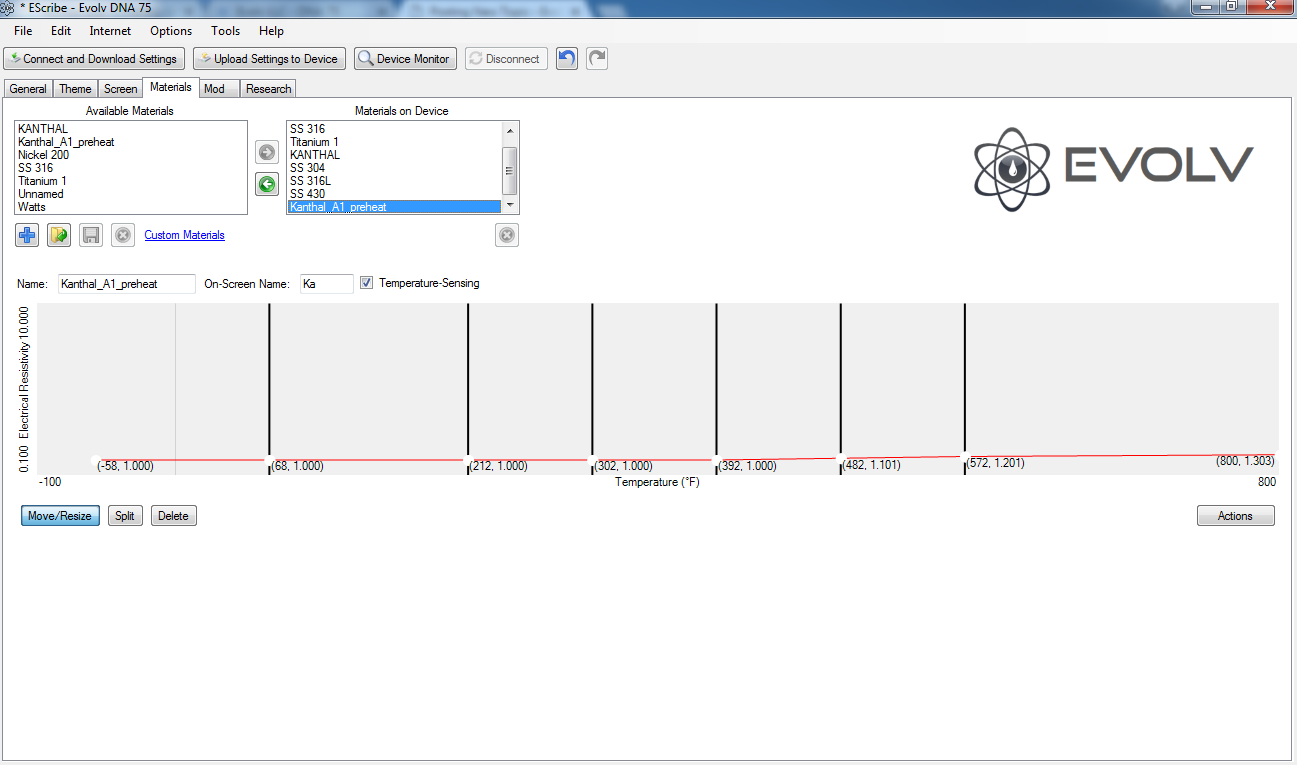Click the On-Screen Name input field
Image resolution: width=1297 pixels, height=777 pixels.
point(327,284)
